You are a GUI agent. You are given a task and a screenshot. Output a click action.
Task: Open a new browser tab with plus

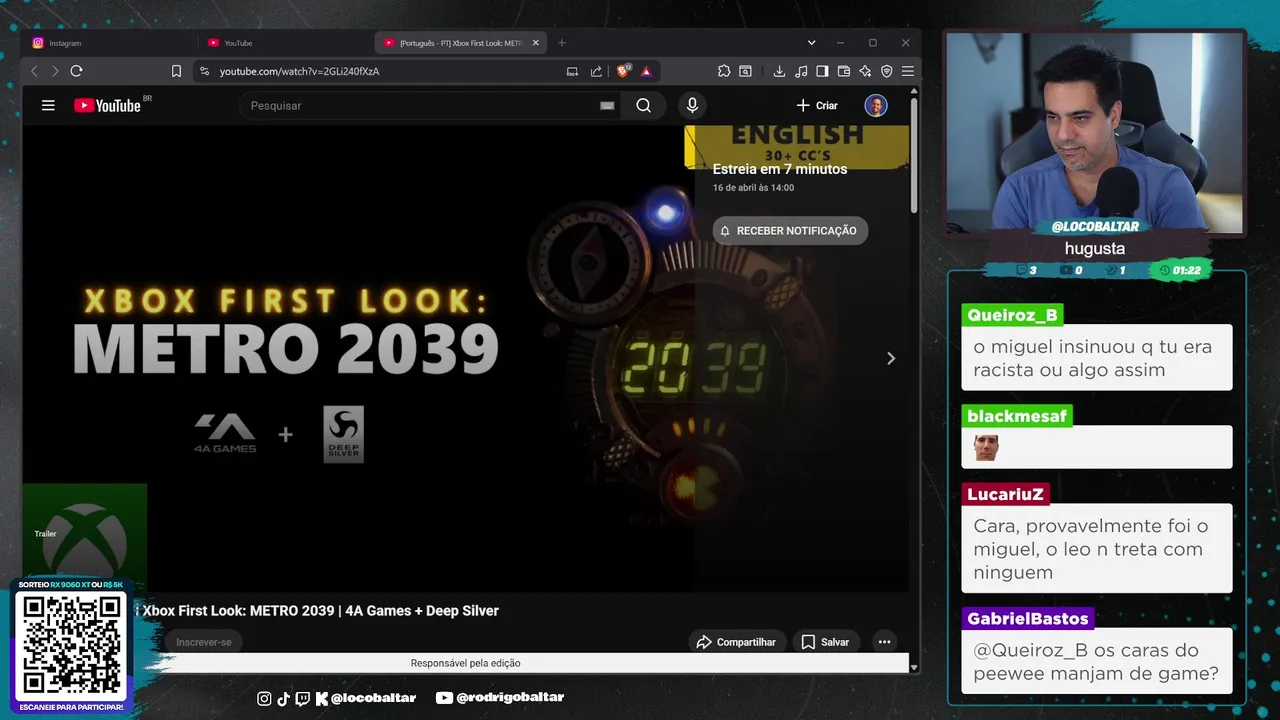tap(561, 43)
